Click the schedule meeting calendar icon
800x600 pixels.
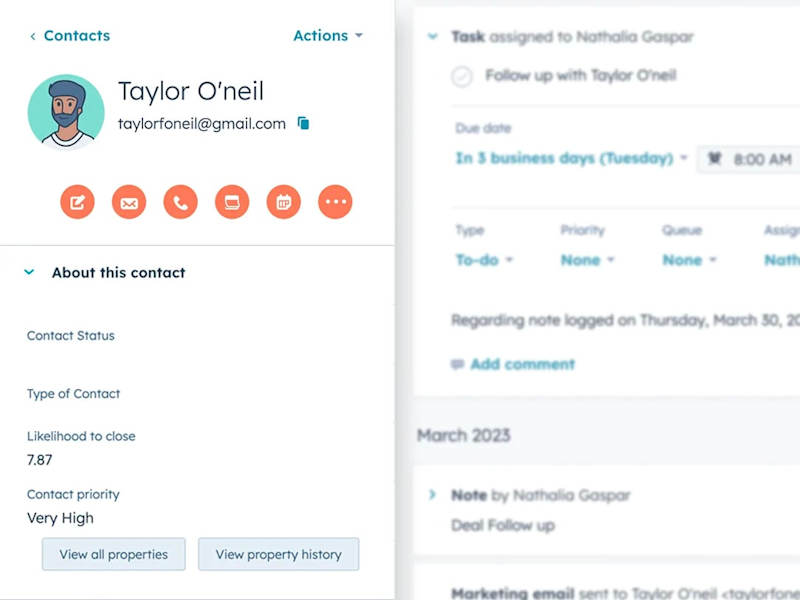pos(284,202)
